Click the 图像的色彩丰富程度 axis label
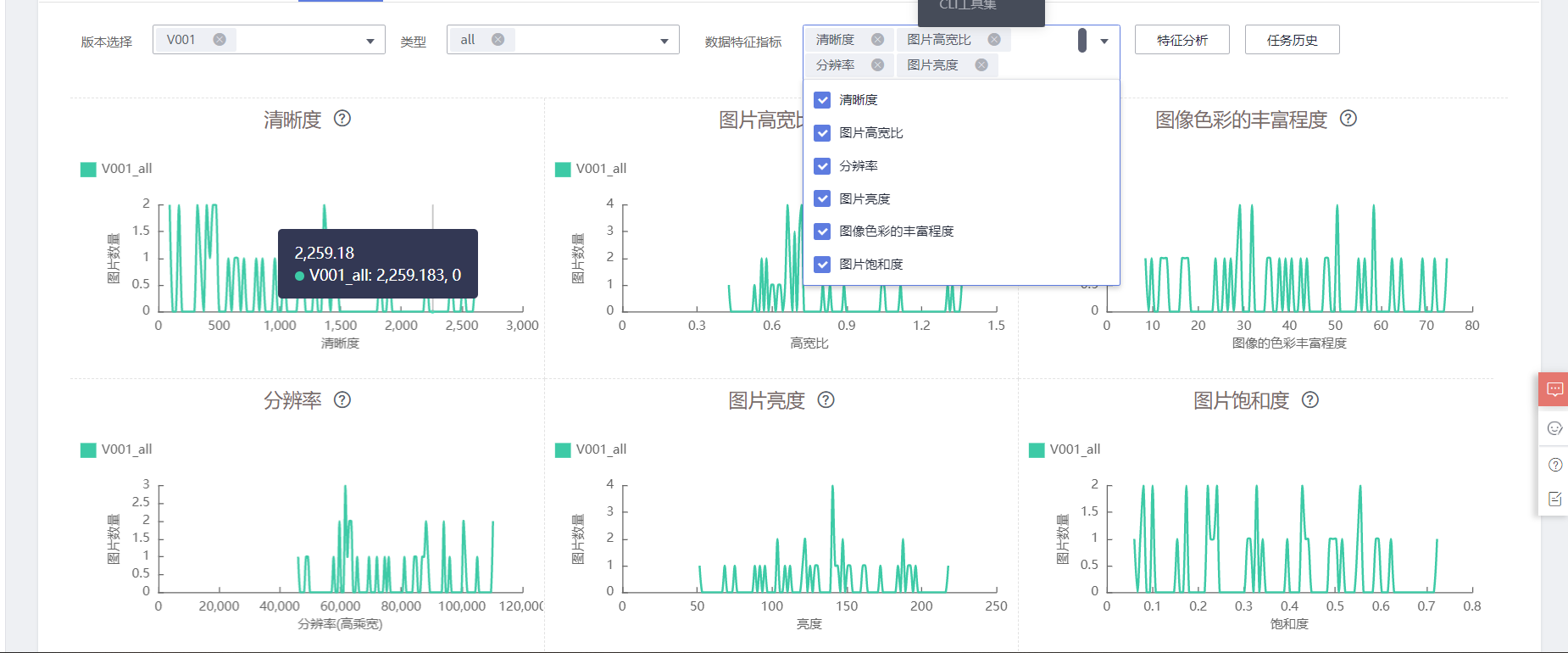The image size is (1568, 653). (1289, 343)
